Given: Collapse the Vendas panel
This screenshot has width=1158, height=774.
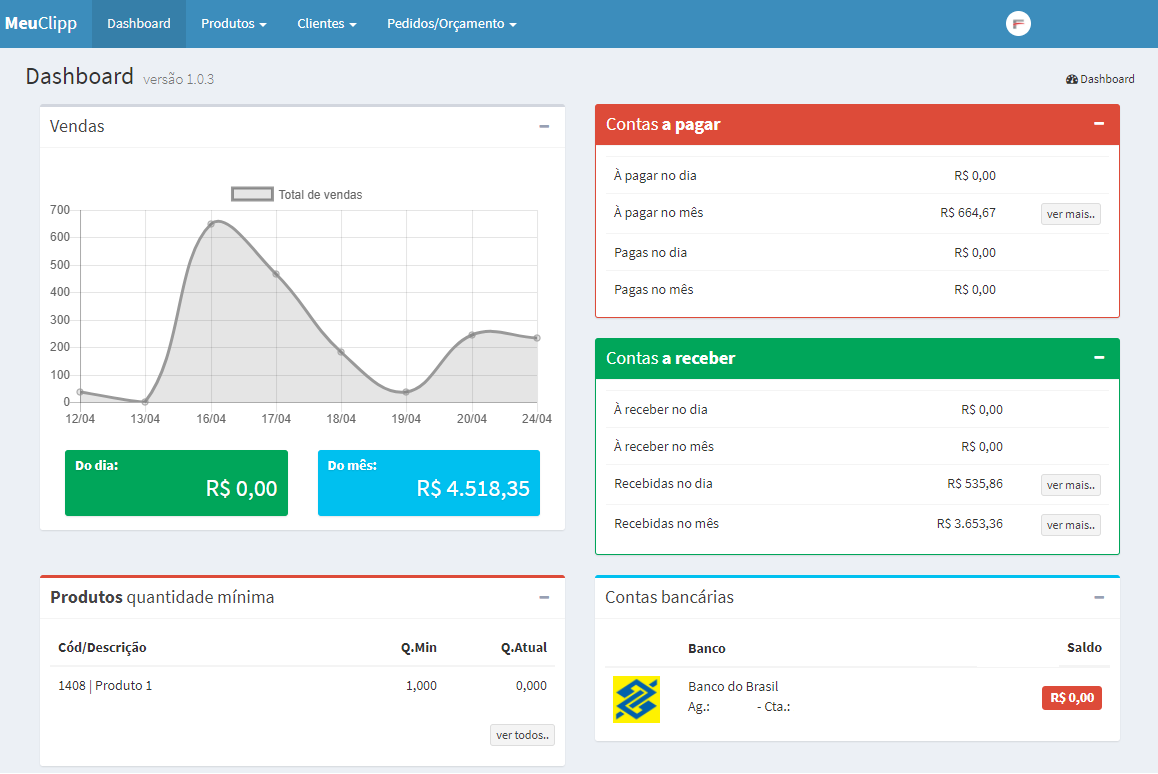Looking at the screenshot, I should point(544,127).
